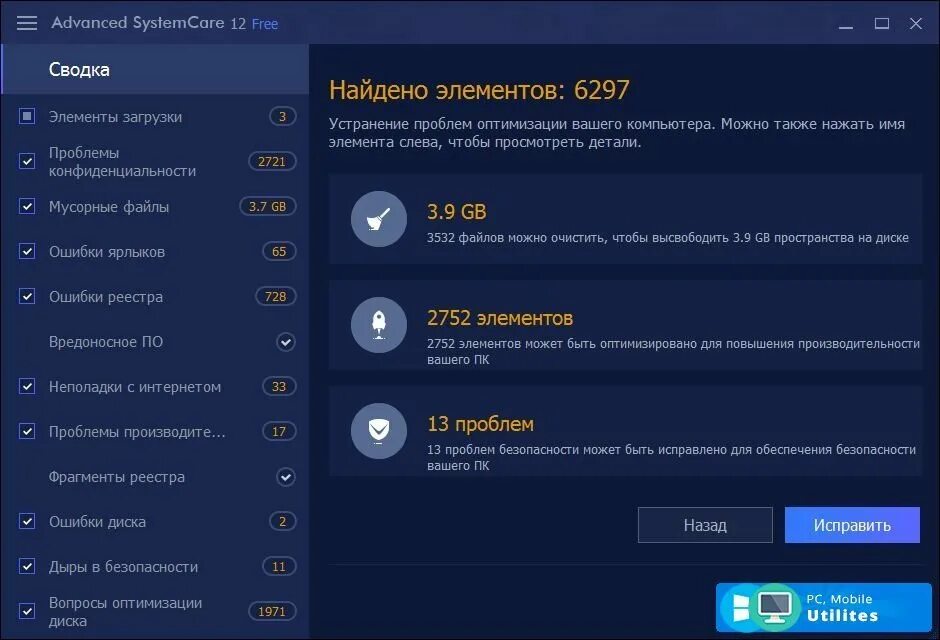Click the 33 internet issues badge

point(279,387)
